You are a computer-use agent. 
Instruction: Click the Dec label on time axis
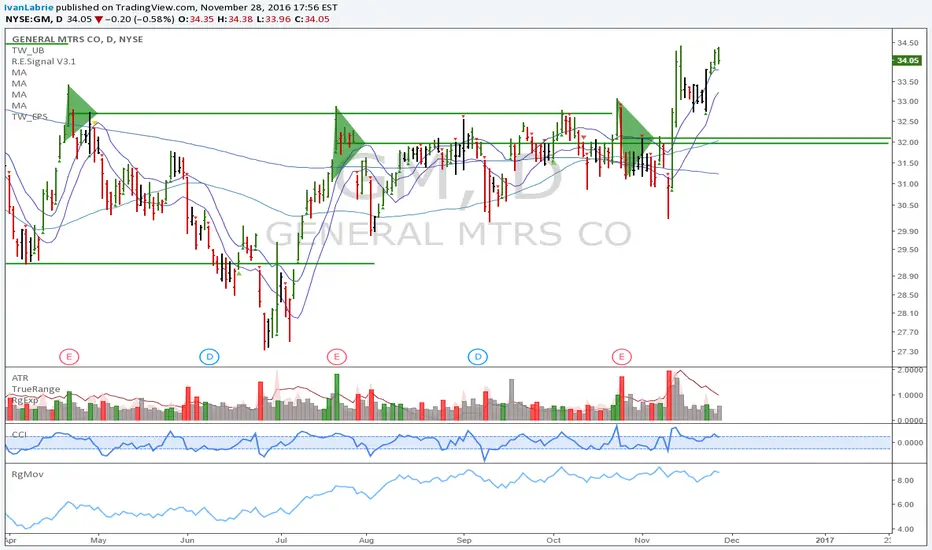pyautogui.click(x=732, y=540)
